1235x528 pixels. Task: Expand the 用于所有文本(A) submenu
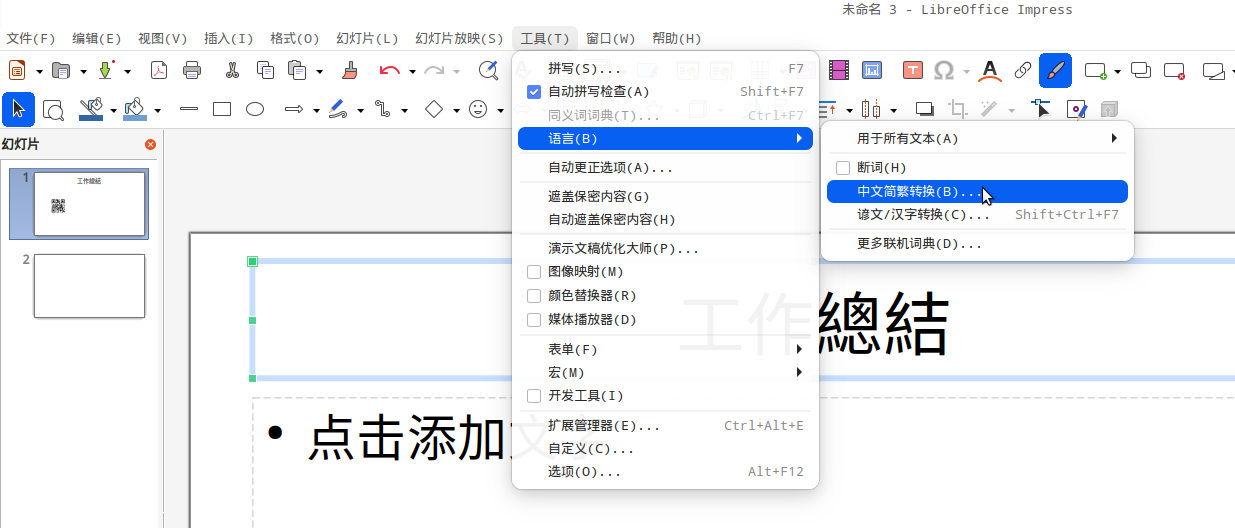click(978, 138)
